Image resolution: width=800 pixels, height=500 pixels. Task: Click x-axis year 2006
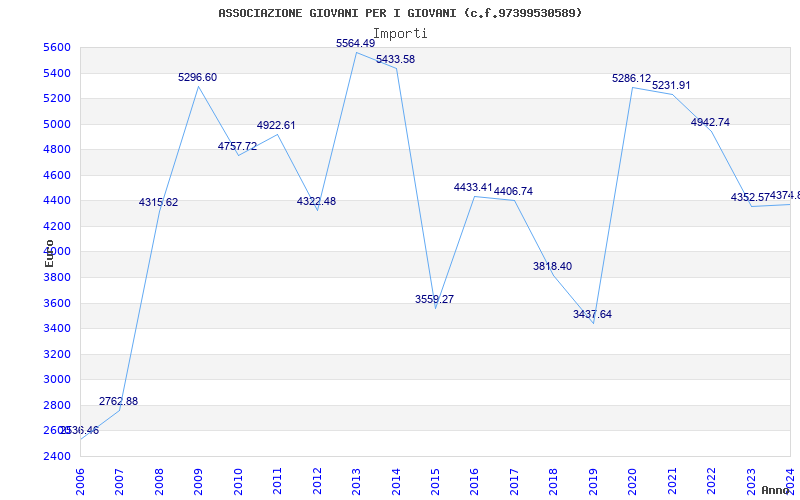(80, 482)
